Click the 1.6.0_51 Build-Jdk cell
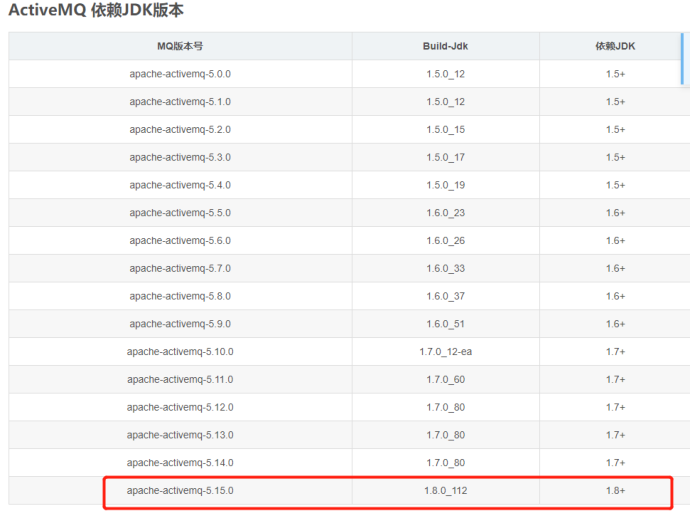 tap(445, 324)
